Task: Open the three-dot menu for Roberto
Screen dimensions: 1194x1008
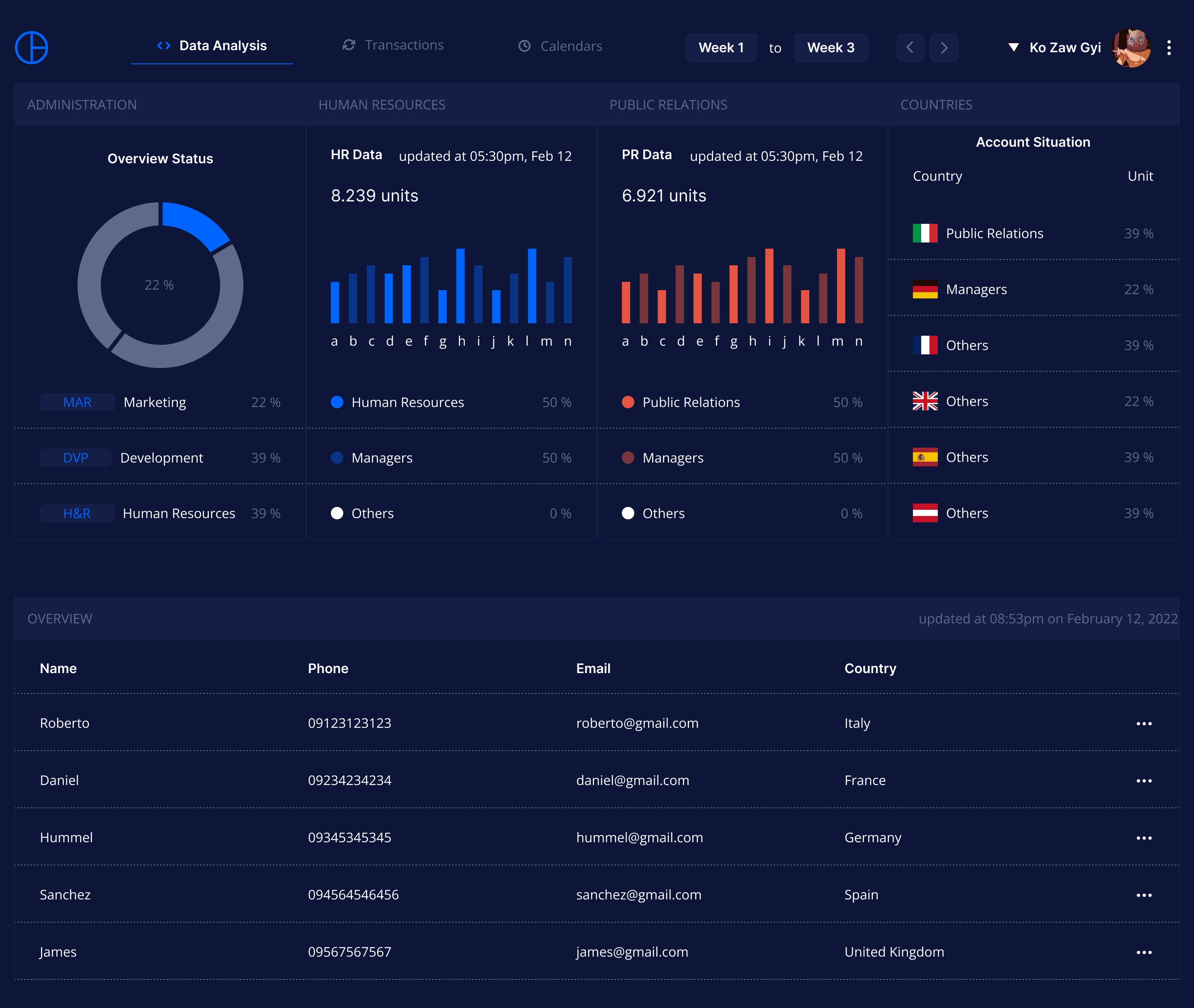Action: (1144, 723)
